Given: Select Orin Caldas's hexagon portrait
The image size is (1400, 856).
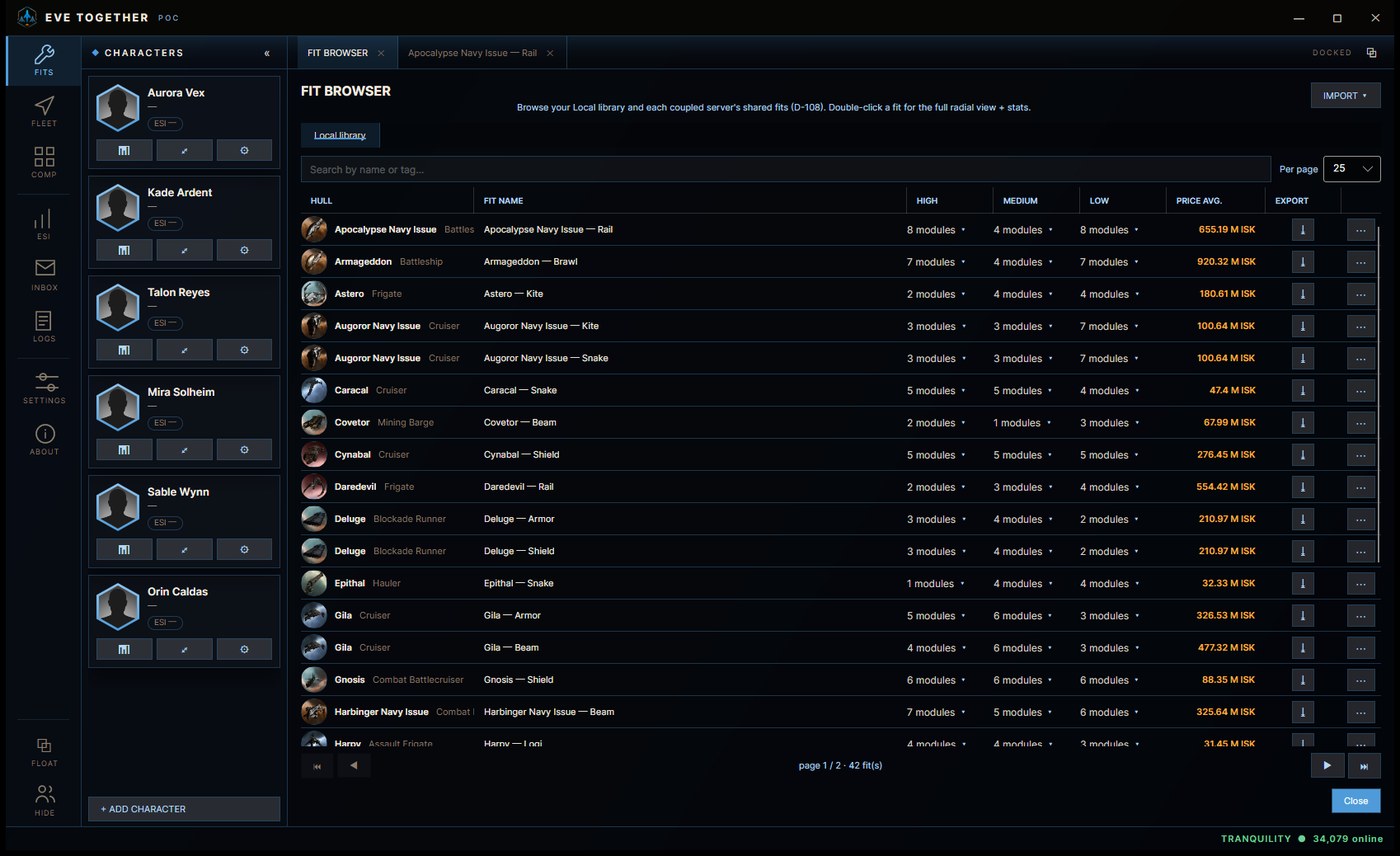Looking at the screenshot, I should [x=117, y=607].
